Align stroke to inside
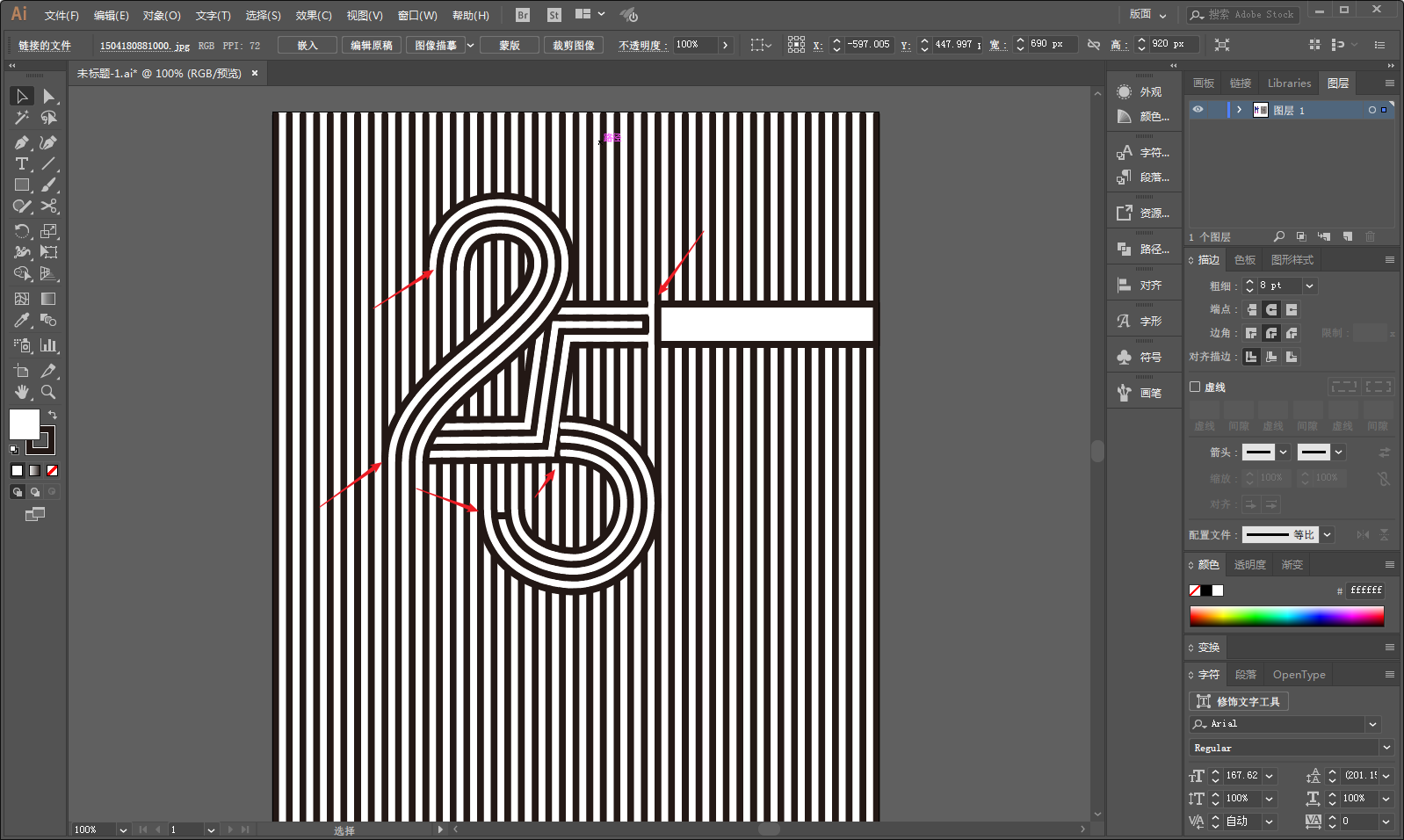Screen dimensions: 1404x840 pyautogui.click(x=1271, y=357)
